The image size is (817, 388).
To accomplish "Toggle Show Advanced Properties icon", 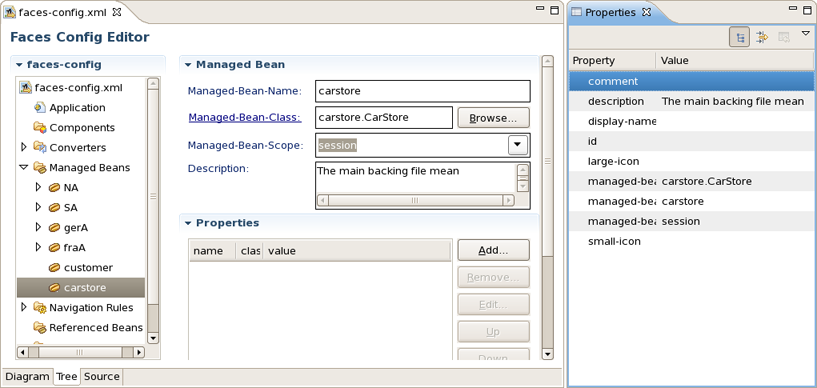I will 762,37.
